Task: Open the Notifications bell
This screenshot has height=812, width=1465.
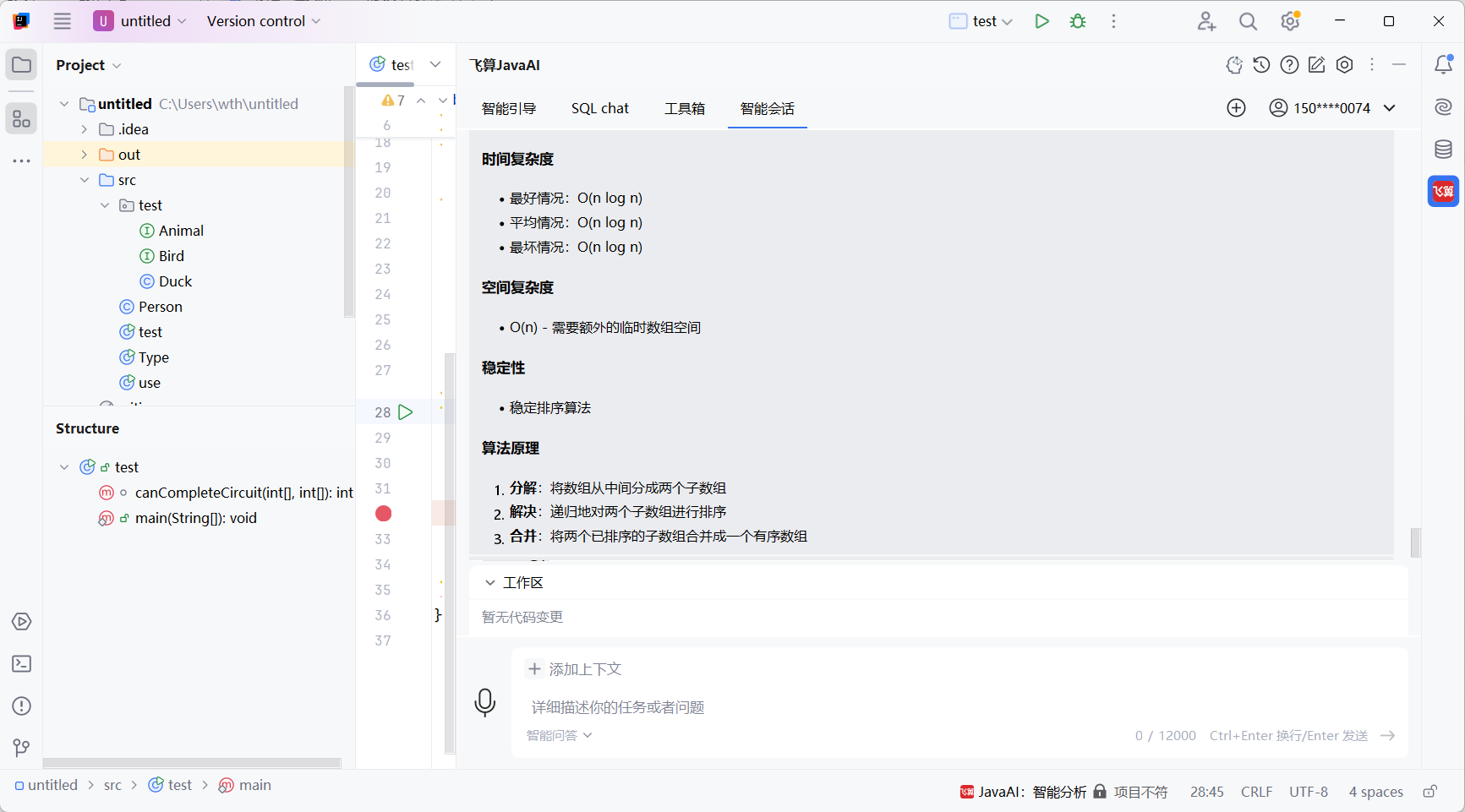Action: pyautogui.click(x=1444, y=64)
